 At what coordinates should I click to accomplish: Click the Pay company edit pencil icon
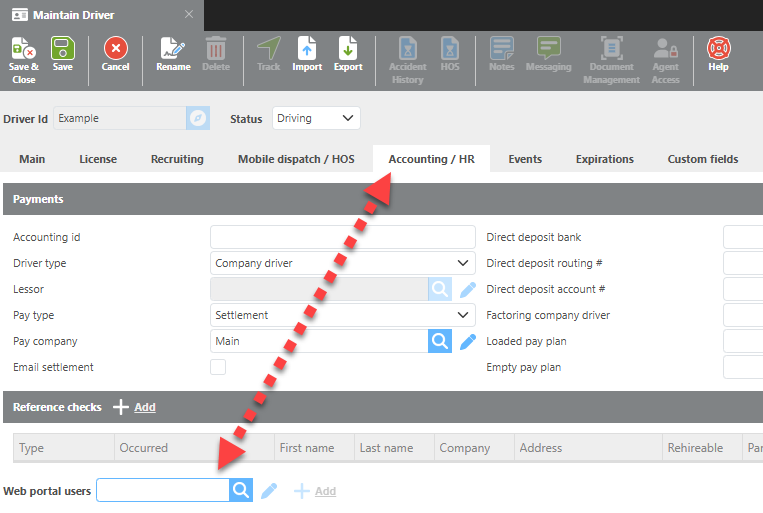pos(468,342)
